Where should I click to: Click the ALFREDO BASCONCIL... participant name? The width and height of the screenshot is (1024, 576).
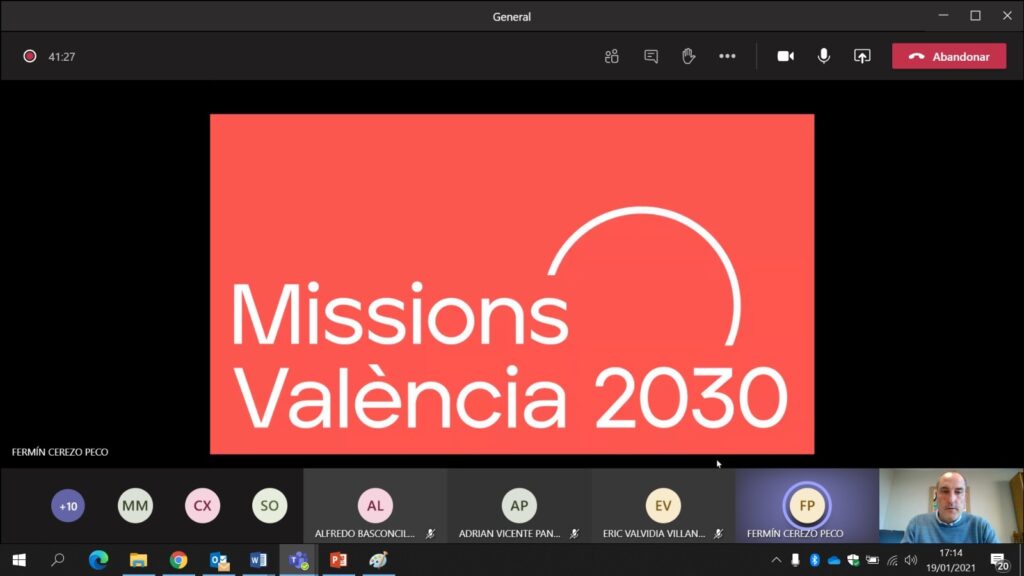pos(364,534)
